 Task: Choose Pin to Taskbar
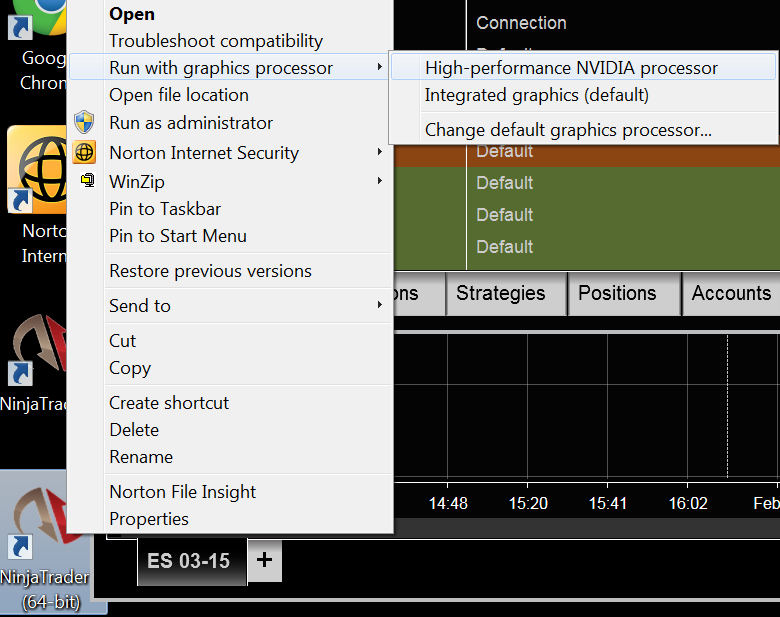click(x=165, y=209)
